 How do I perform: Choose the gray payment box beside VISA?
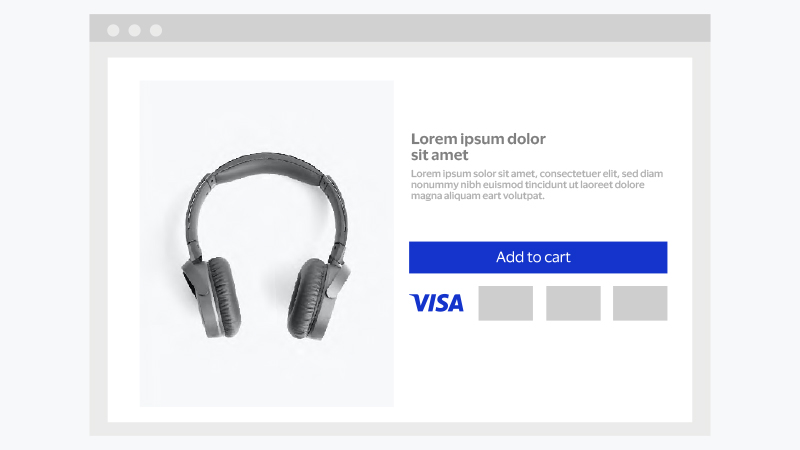506,303
